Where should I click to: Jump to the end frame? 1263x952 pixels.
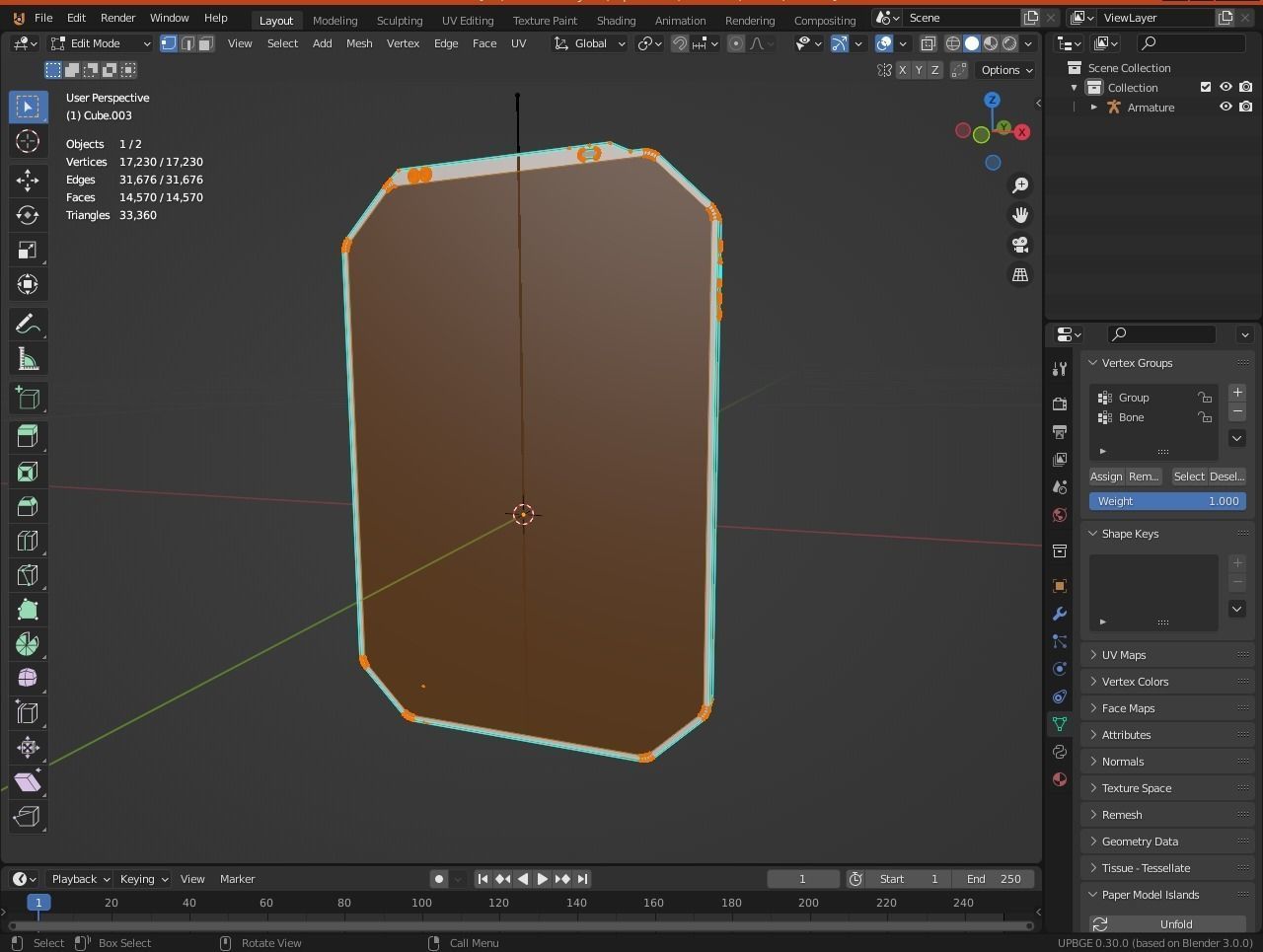[x=582, y=879]
